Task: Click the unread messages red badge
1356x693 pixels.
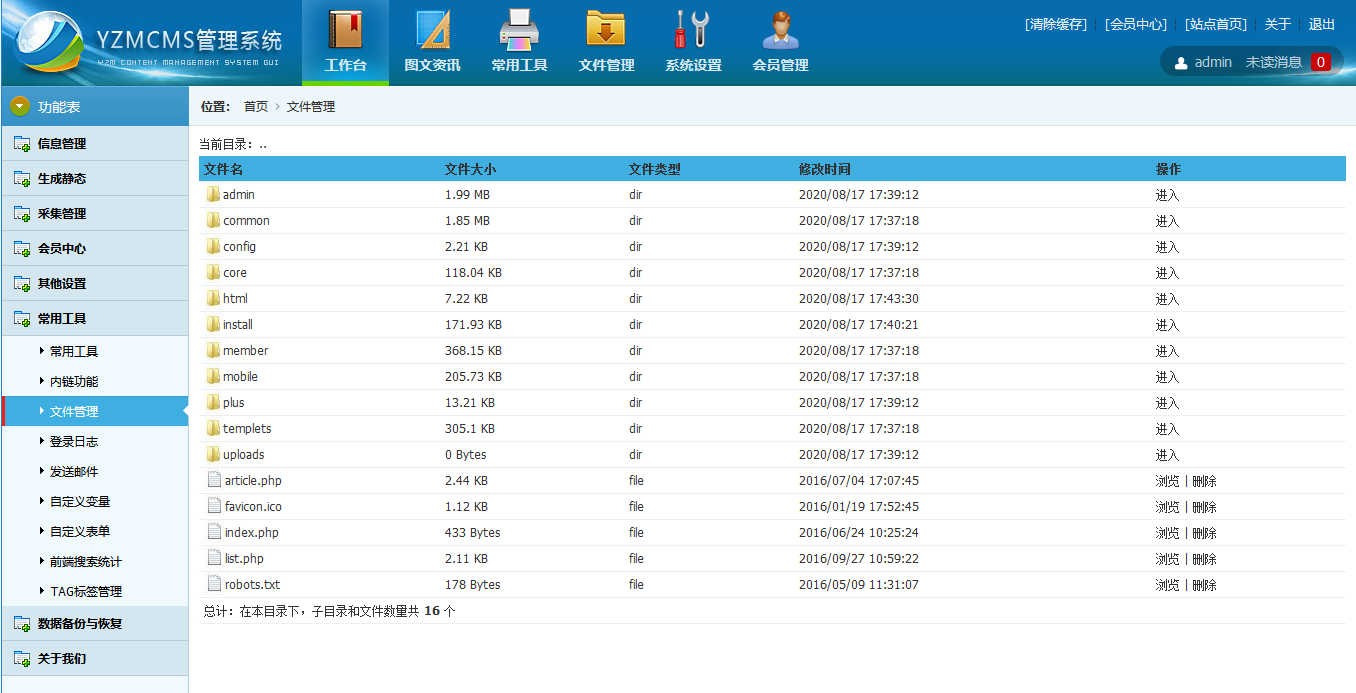Action: click(x=1321, y=62)
